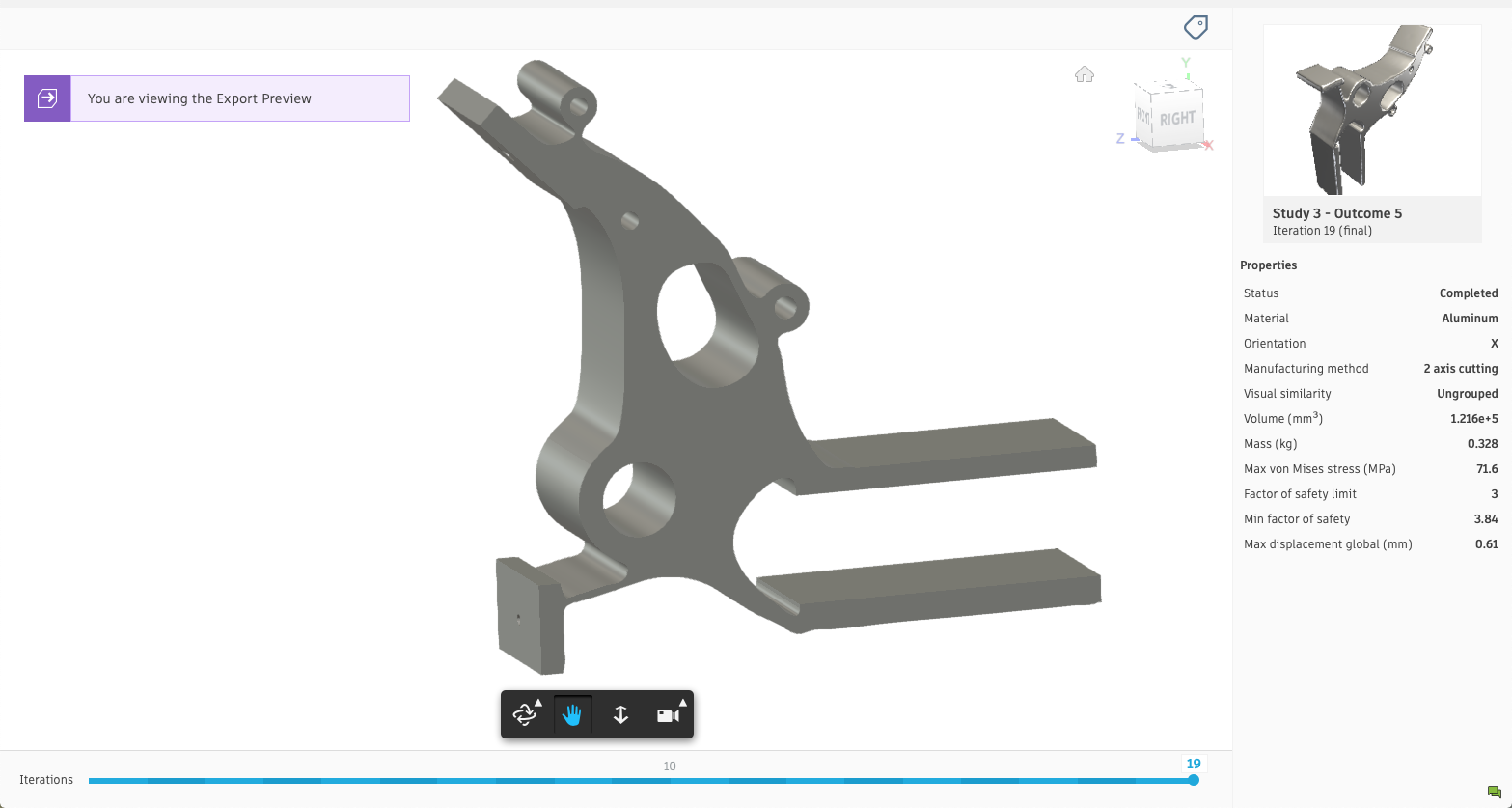Click the 'Study 3 - Outcome 5' title
This screenshot has height=808, width=1512.
(x=1337, y=213)
